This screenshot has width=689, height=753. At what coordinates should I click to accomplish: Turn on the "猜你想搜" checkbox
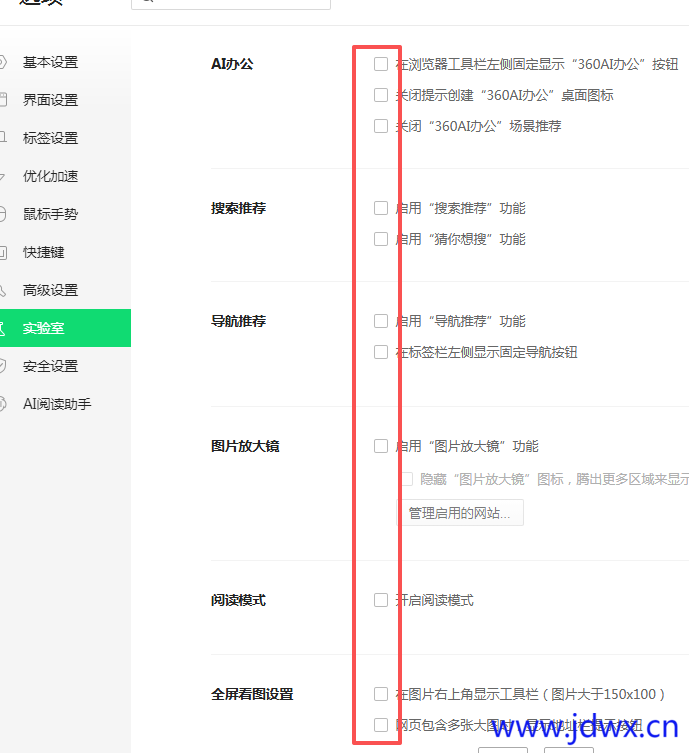pyautogui.click(x=381, y=239)
